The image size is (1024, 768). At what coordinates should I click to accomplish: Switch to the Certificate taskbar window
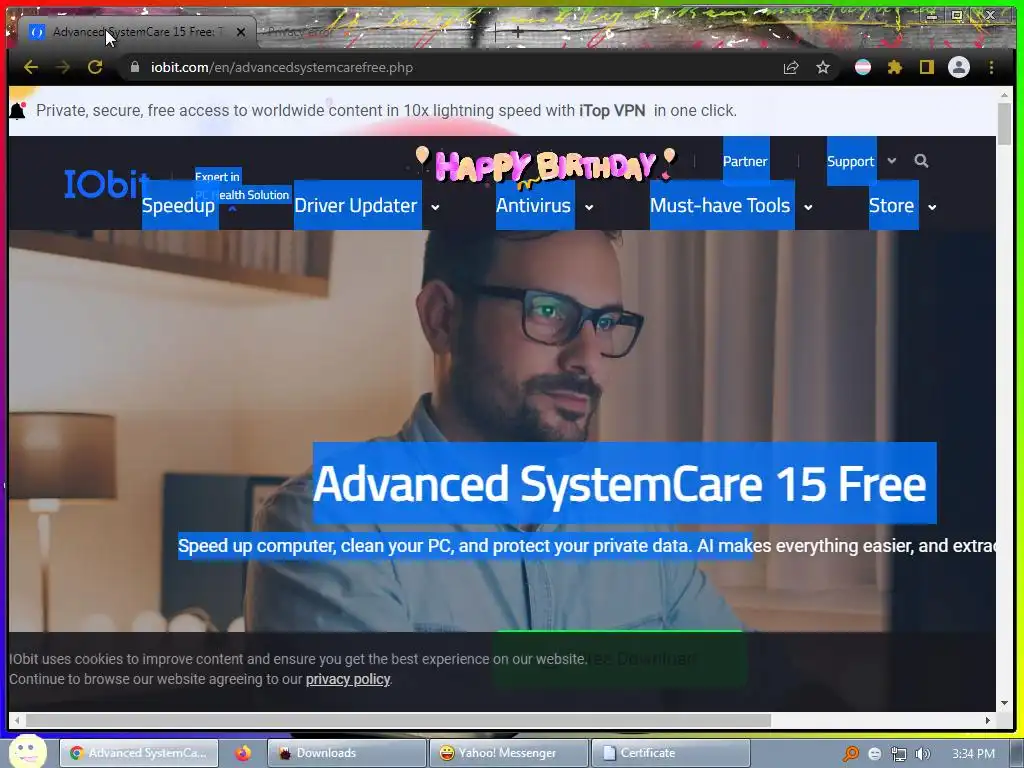point(671,753)
